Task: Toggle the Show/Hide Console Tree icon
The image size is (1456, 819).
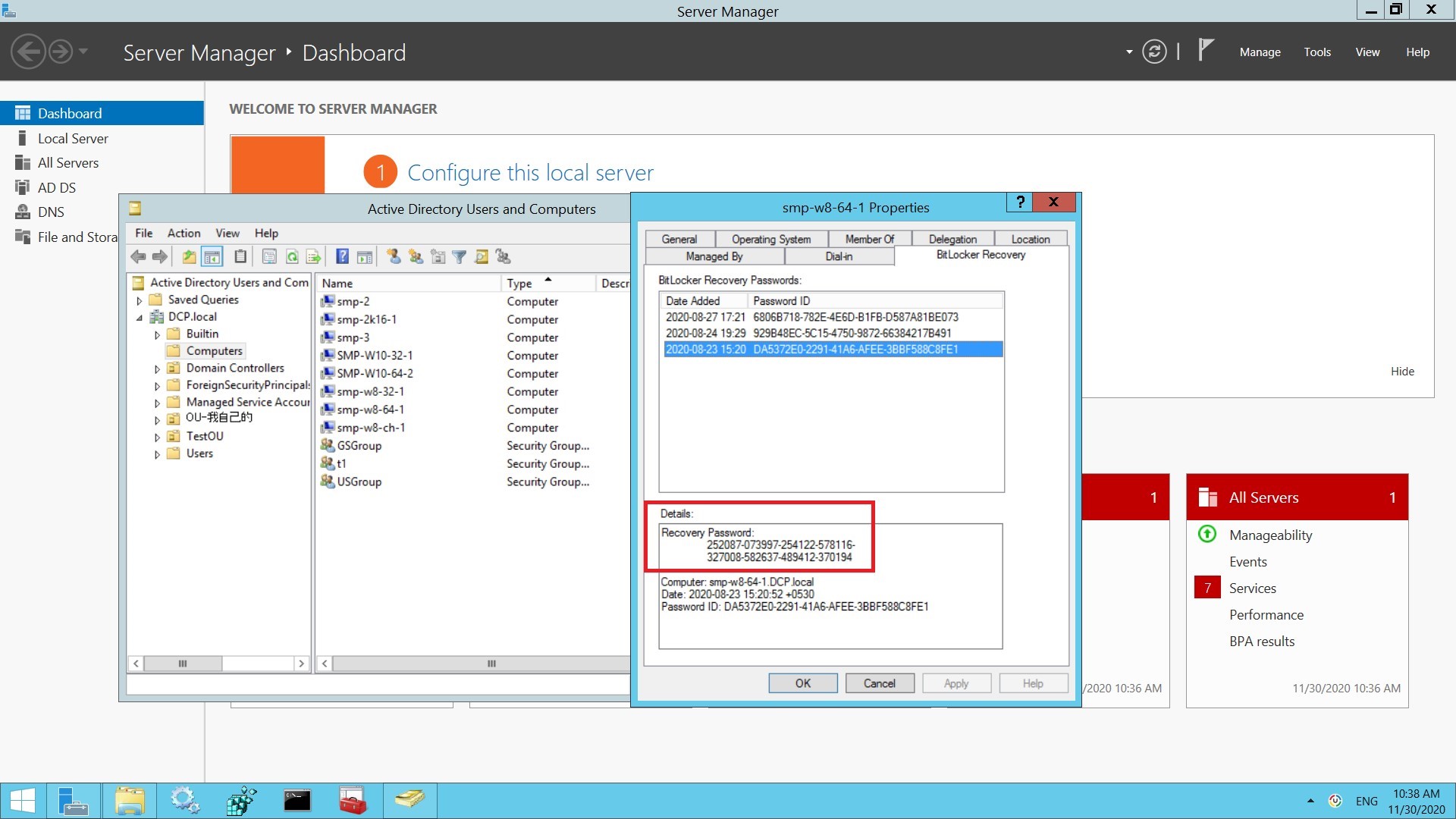Action: (x=212, y=257)
